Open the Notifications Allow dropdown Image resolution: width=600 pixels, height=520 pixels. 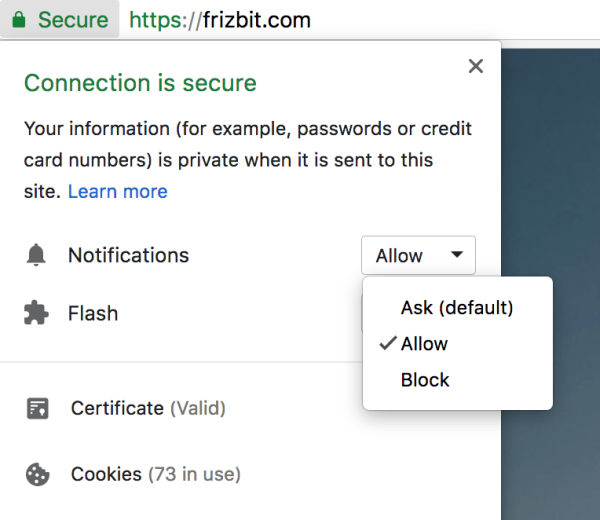click(417, 256)
